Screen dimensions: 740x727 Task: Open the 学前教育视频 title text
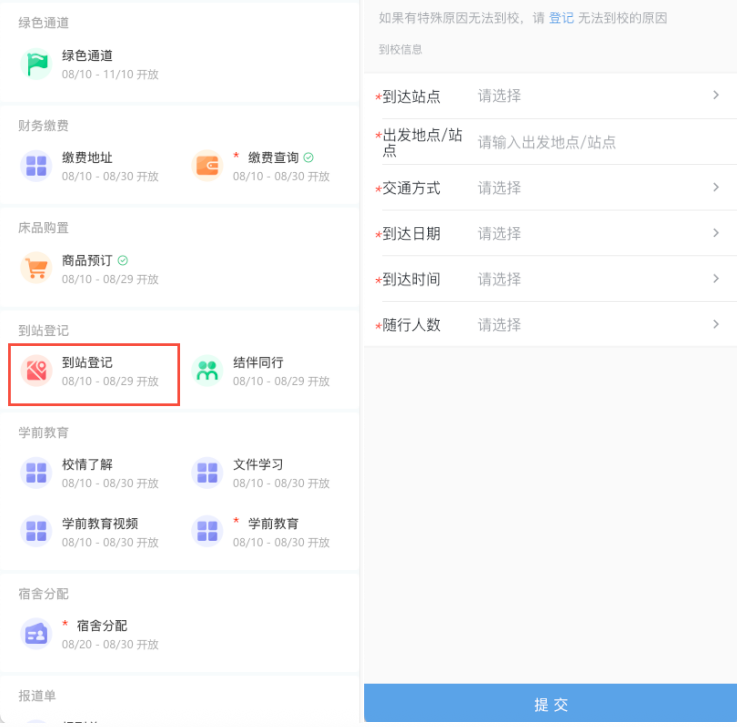100,524
